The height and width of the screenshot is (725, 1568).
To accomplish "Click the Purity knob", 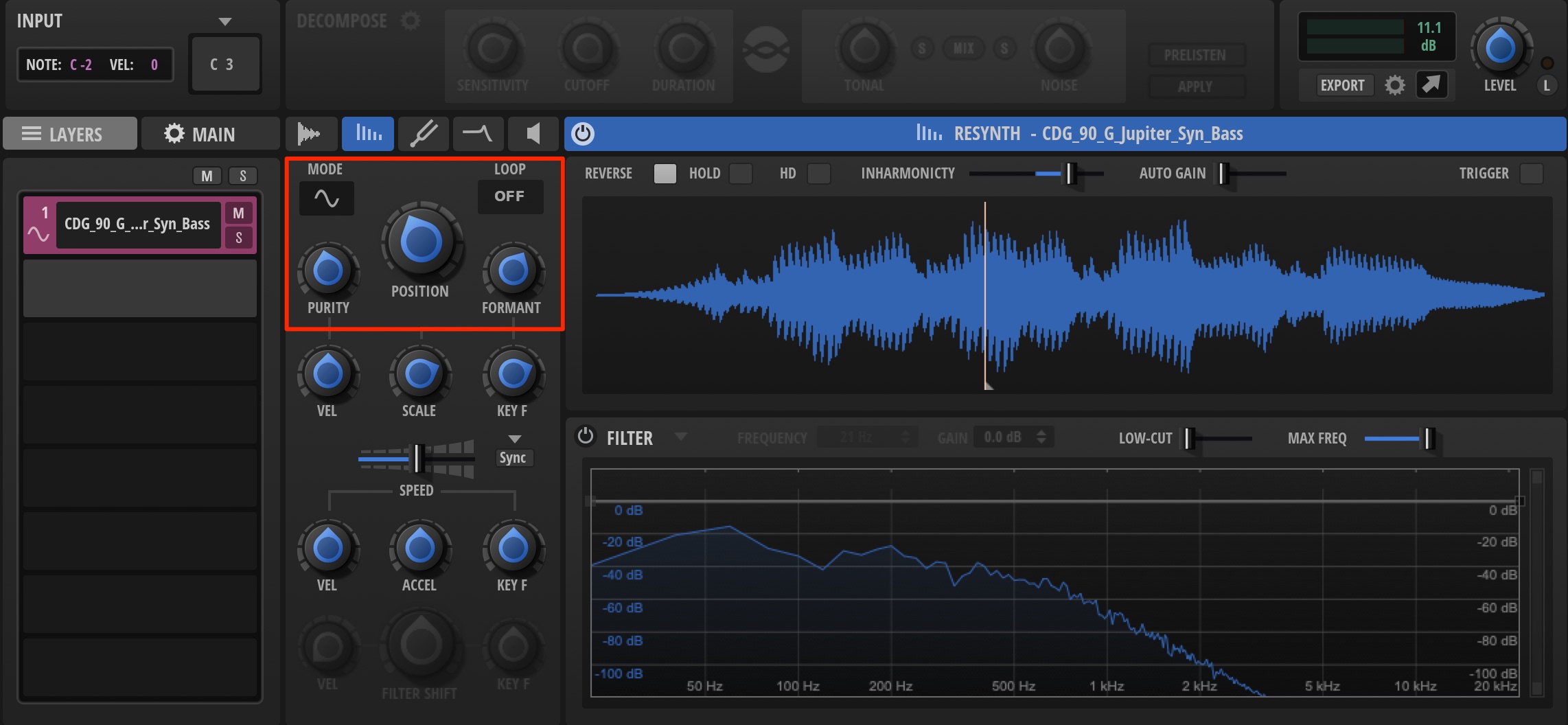I will pyautogui.click(x=328, y=271).
